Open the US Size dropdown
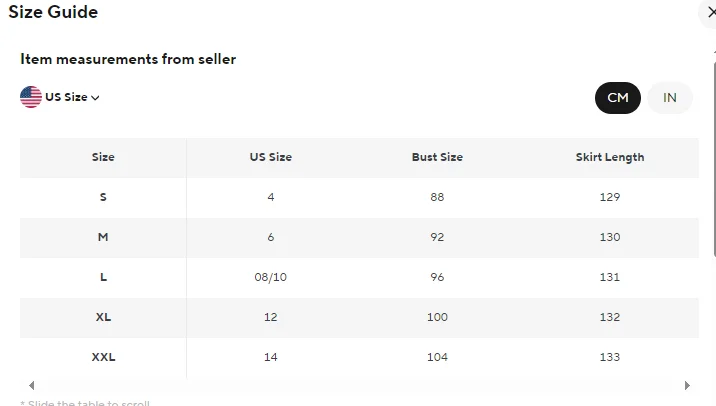This screenshot has width=716, height=406. (66, 97)
